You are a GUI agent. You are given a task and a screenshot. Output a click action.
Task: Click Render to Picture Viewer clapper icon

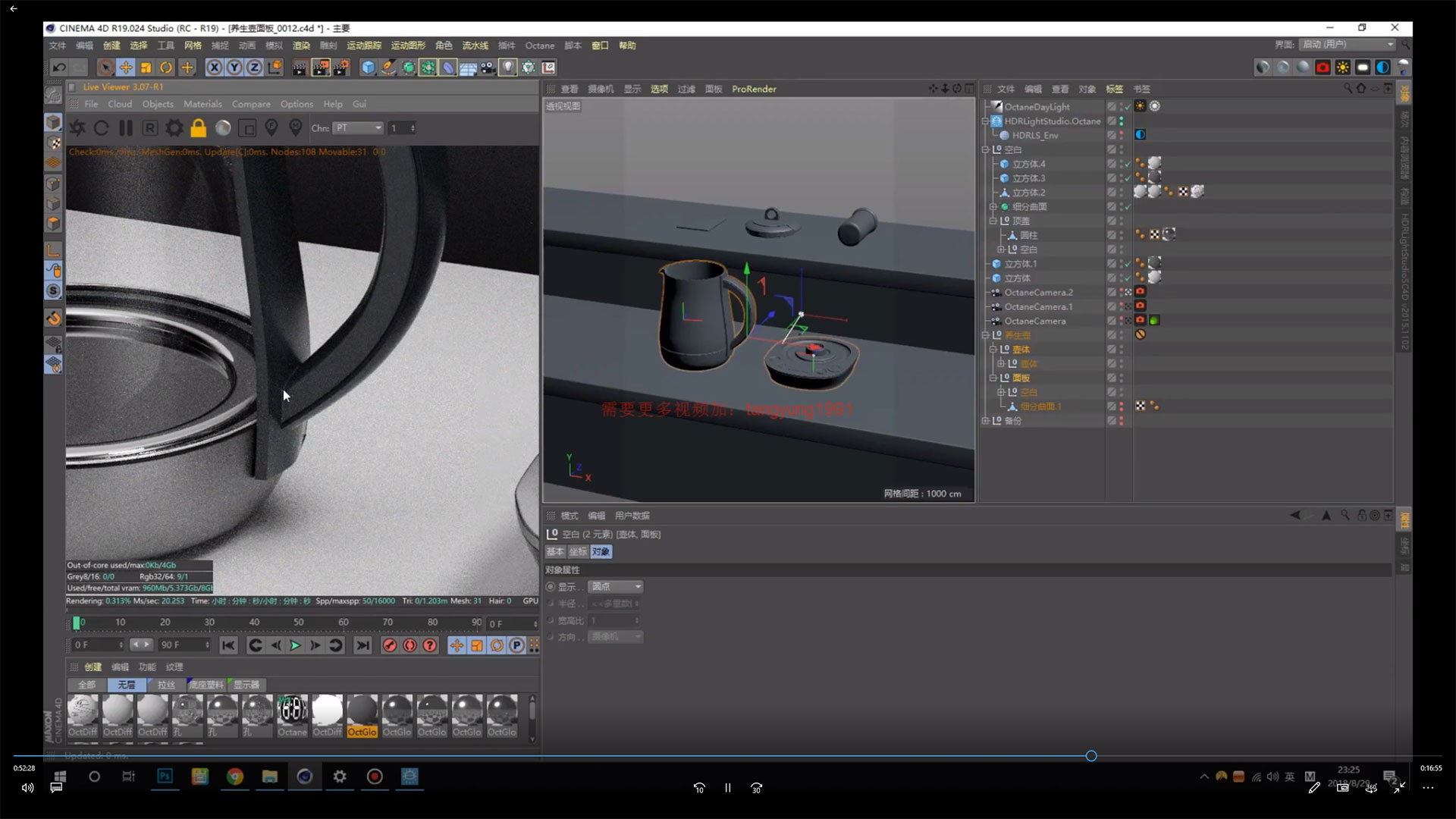point(321,67)
